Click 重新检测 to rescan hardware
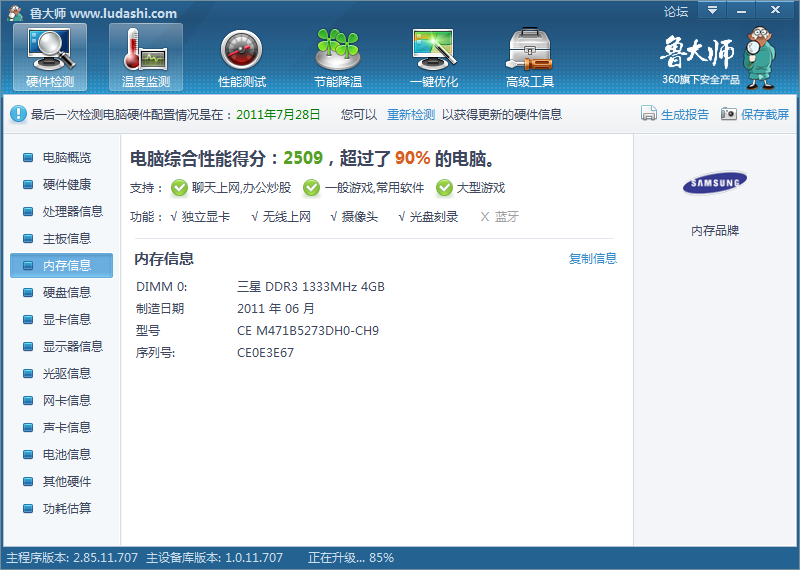The height and width of the screenshot is (570, 800). point(411,114)
